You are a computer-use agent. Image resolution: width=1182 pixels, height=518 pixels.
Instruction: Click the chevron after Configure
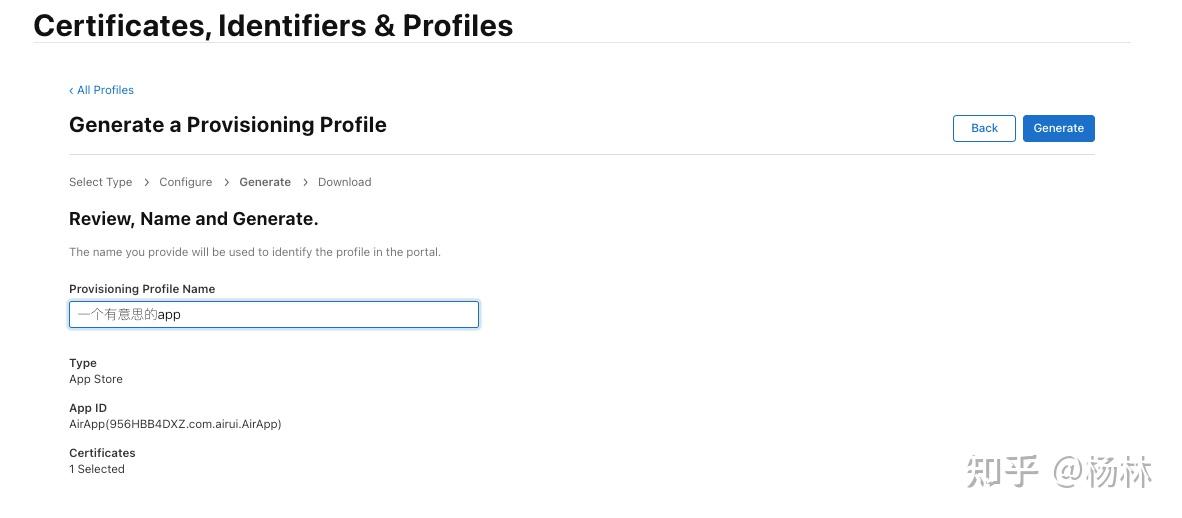[x=227, y=182]
